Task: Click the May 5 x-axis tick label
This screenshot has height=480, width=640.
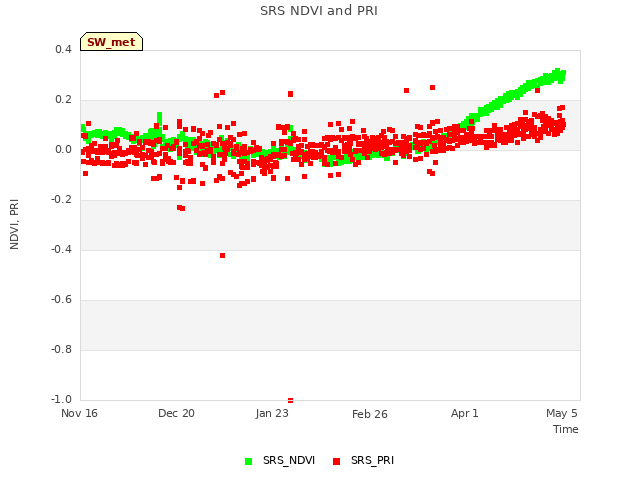Action: 562,413
